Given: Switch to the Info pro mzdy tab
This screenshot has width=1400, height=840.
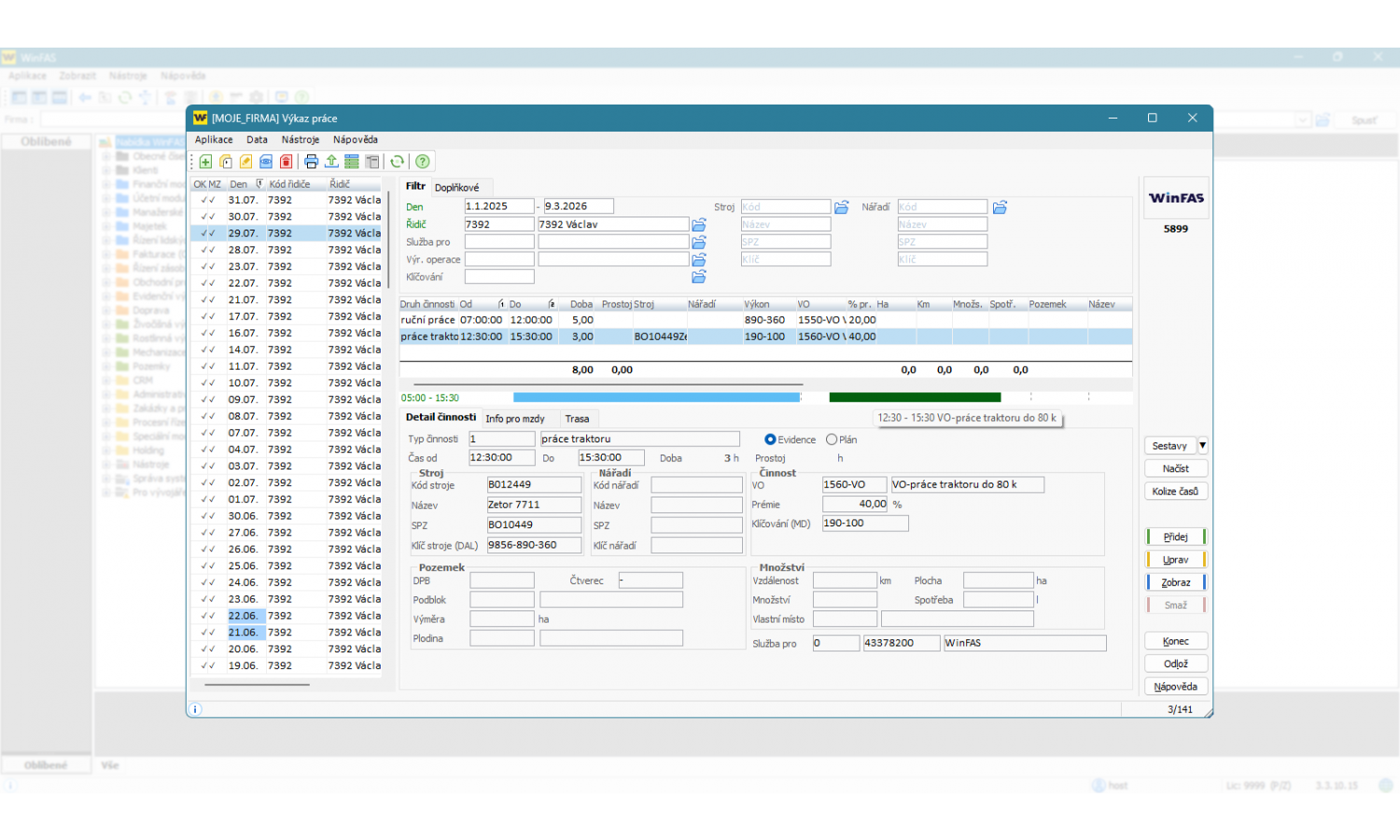Looking at the screenshot, I should coord(514,419).
